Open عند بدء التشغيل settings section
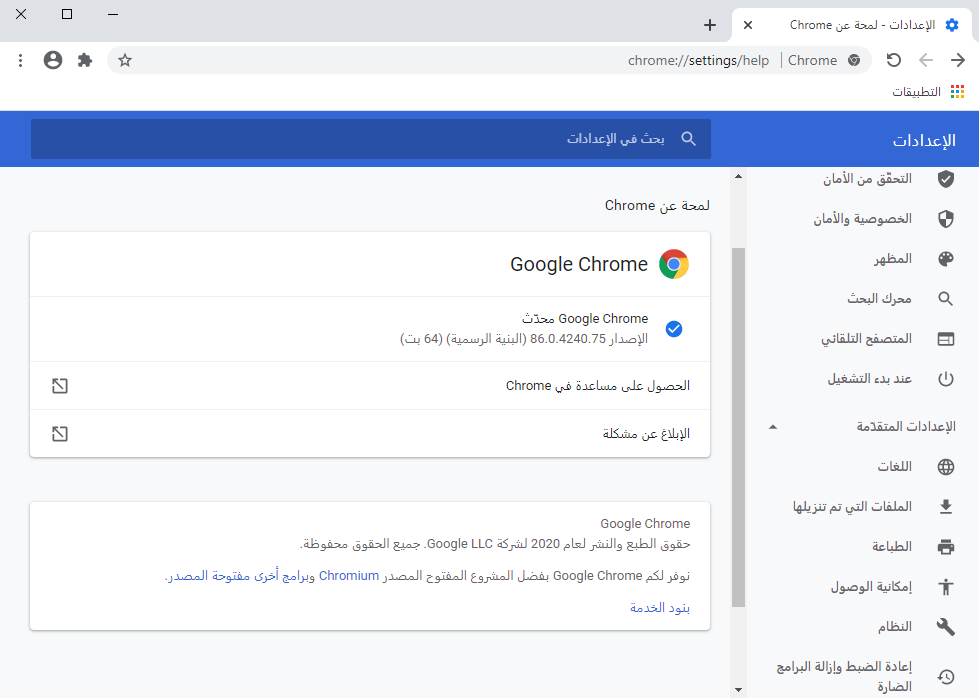Viewport: 979px width, 698px height. pos(870,379)
